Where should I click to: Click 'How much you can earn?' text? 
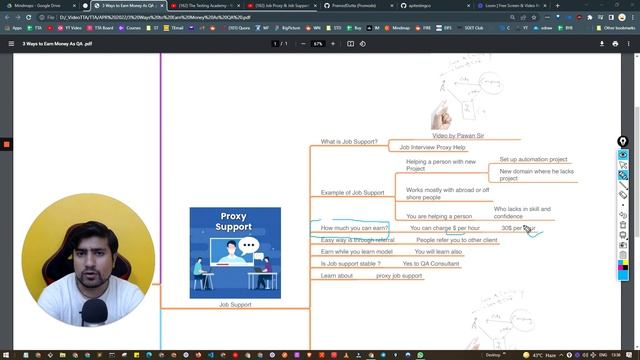pyautogui.click(x=354, y=228)
